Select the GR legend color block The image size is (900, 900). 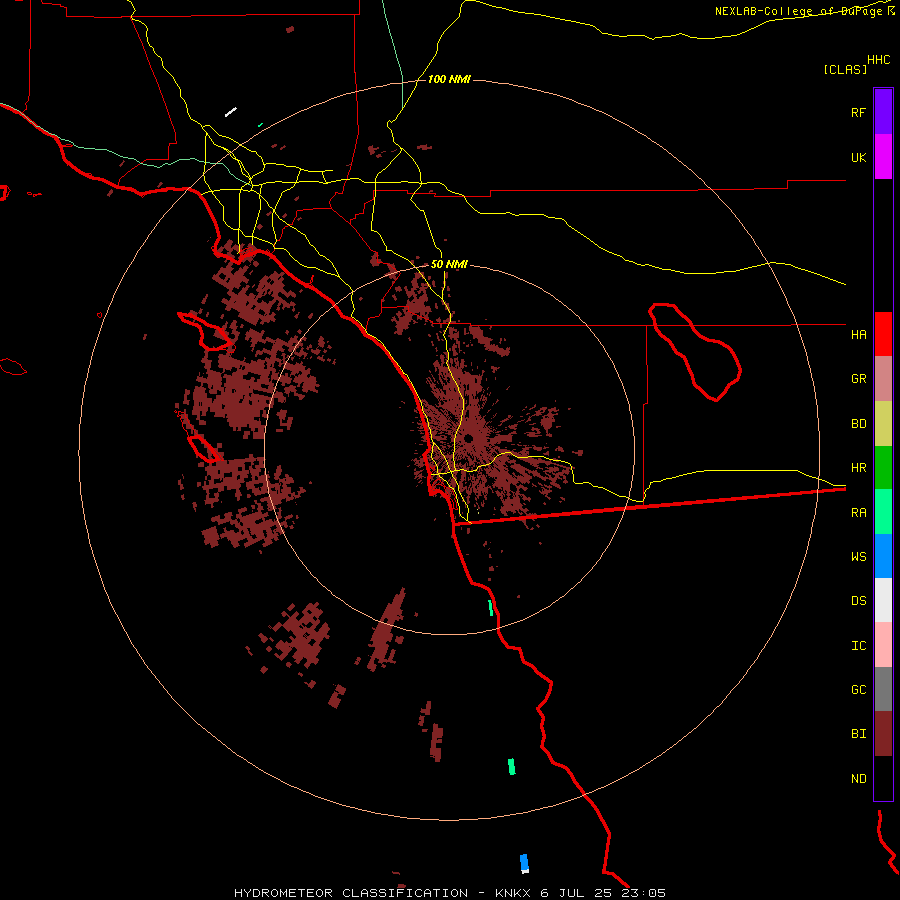point(883,379)
